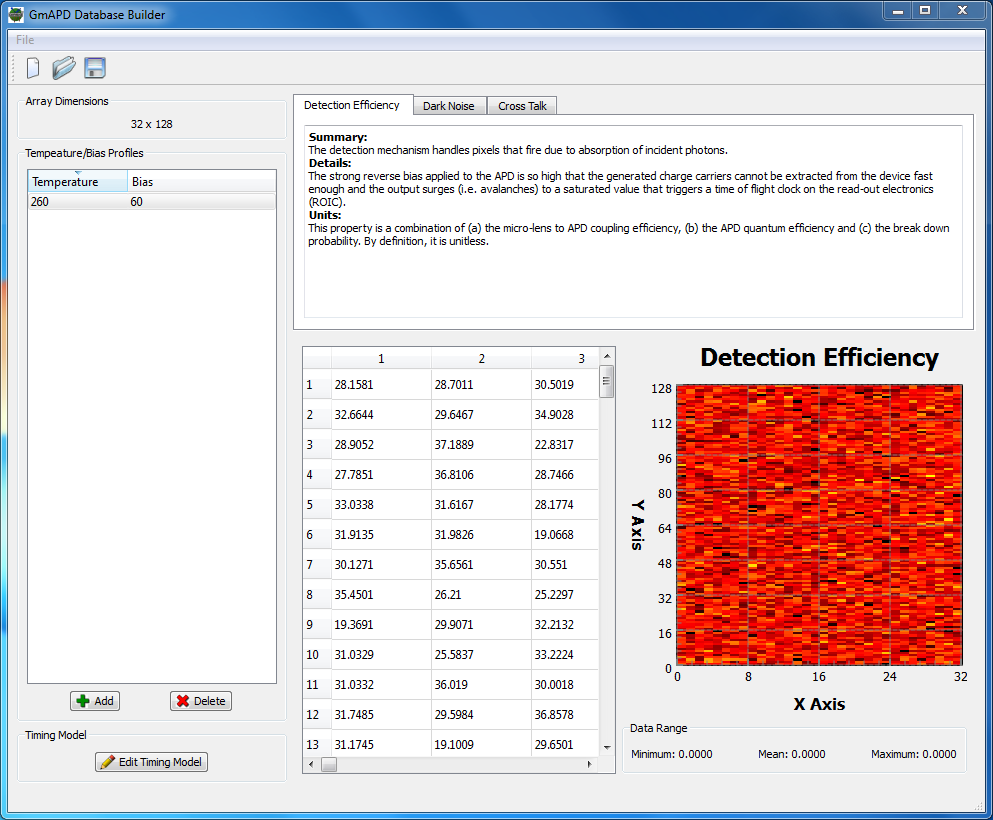Click table scroll down arrow
The image size is (993, 820).
pyautogui.click(x=607, y=746)
